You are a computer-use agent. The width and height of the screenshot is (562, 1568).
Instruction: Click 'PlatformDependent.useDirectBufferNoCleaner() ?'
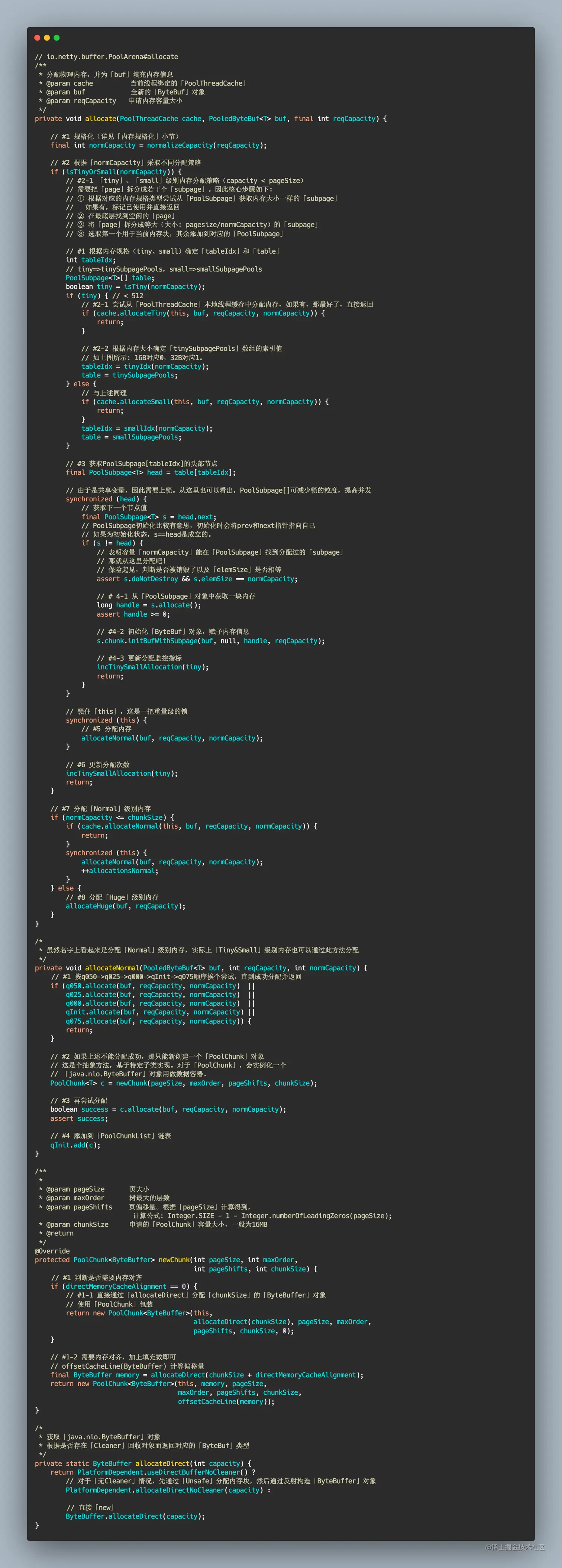[166, 1472]
